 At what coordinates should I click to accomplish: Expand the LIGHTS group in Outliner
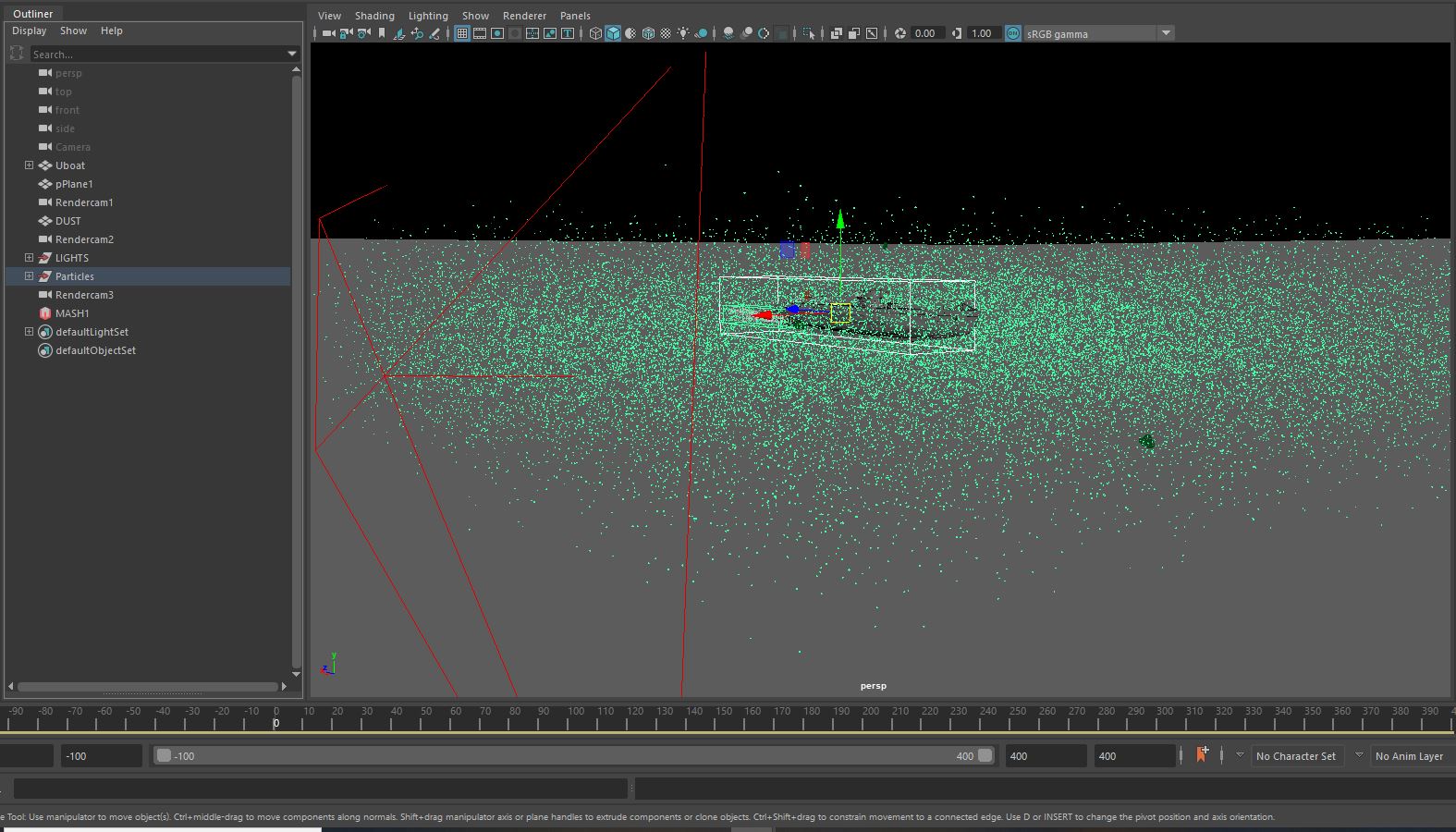click(29, 258)
